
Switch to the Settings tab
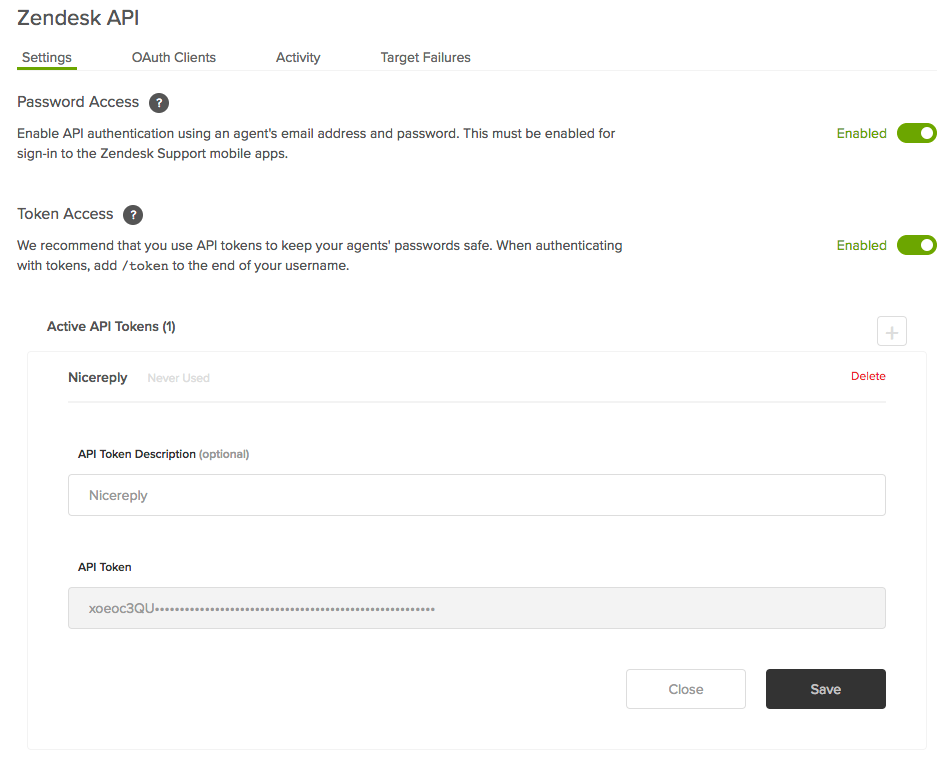[47, 57]
